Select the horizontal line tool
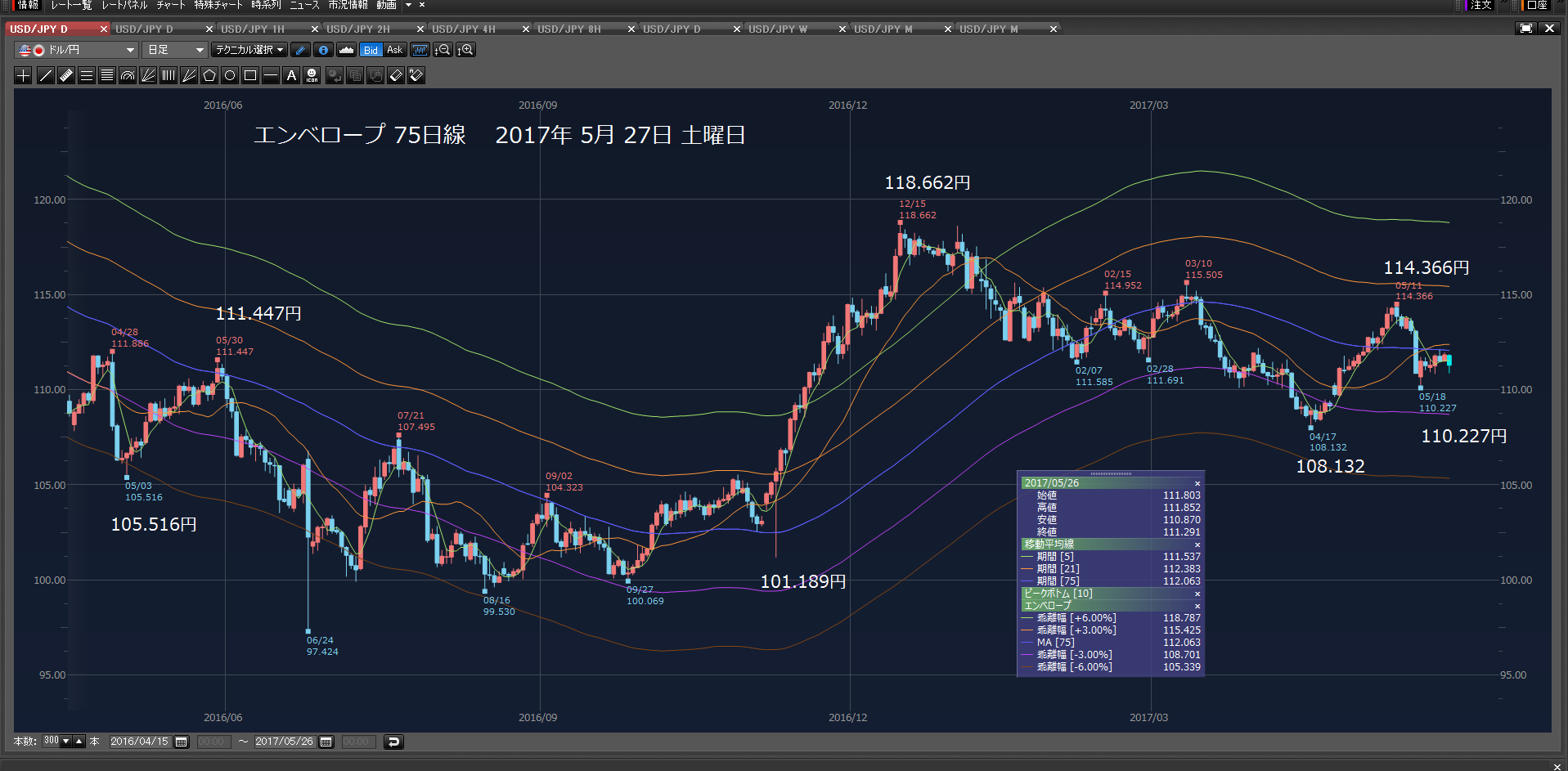Image resolution: width=1568 pixels, height=771 pixels. (x=271, y=75)
